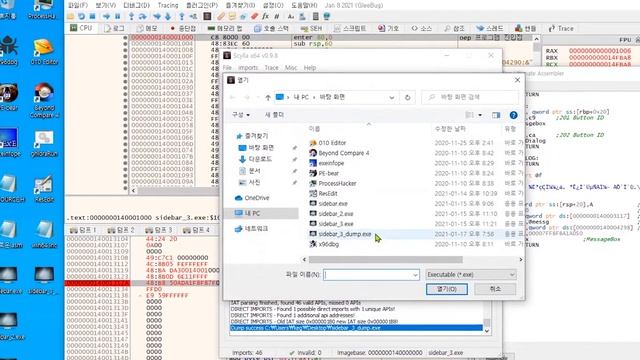Select the file sidebar_2.exe
This screenshot has height=360, width=640.
pyautogui.click(x=336, y=213)
